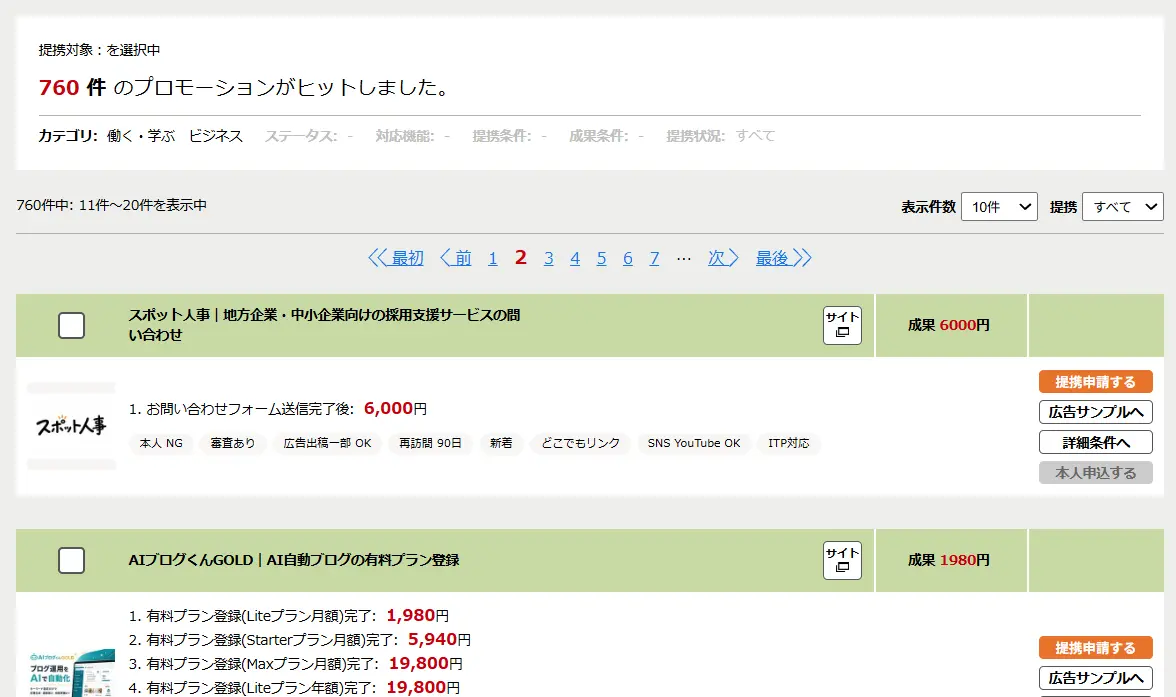The image size is (1176, 697).
Task: Jump to page 1
Action: click(493, 258)
